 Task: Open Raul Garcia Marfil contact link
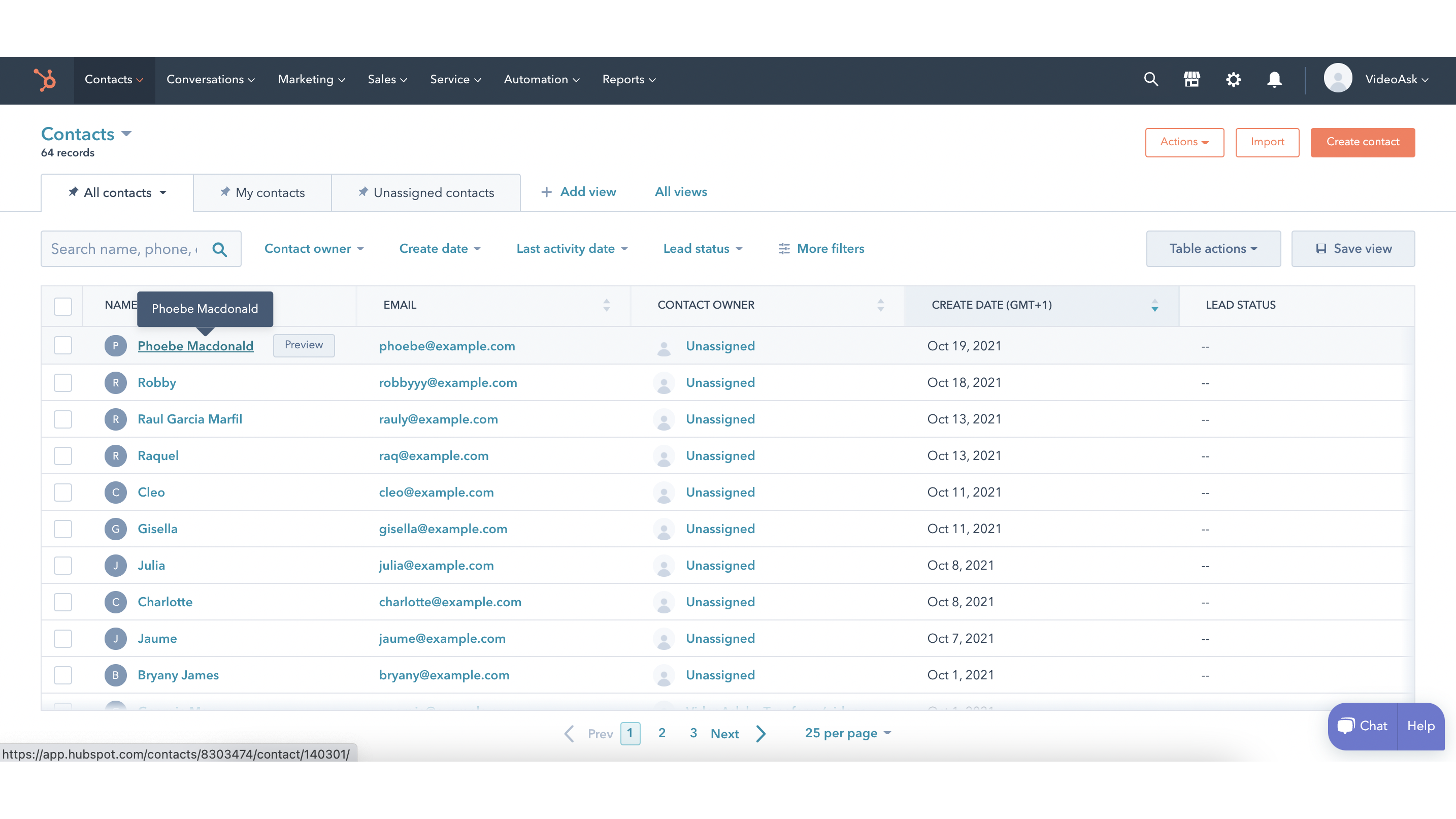point(190,419)
